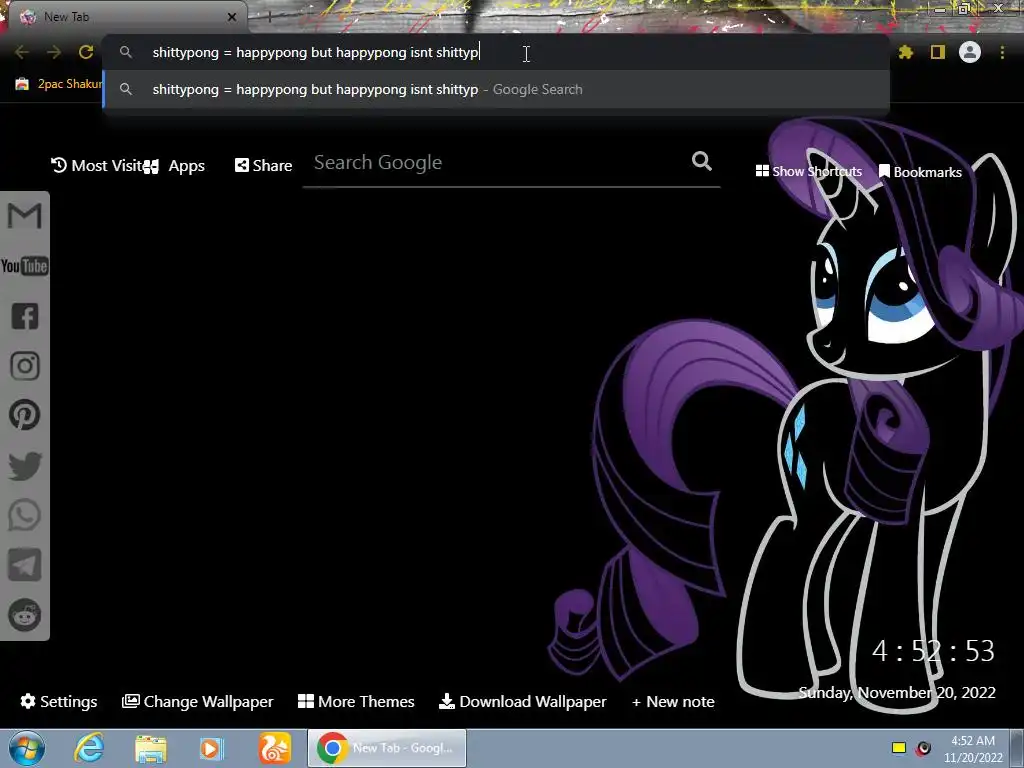Choose the Google Search suggestion row
The width and height of the screenshot is (1024, 768).
[496, 89]
